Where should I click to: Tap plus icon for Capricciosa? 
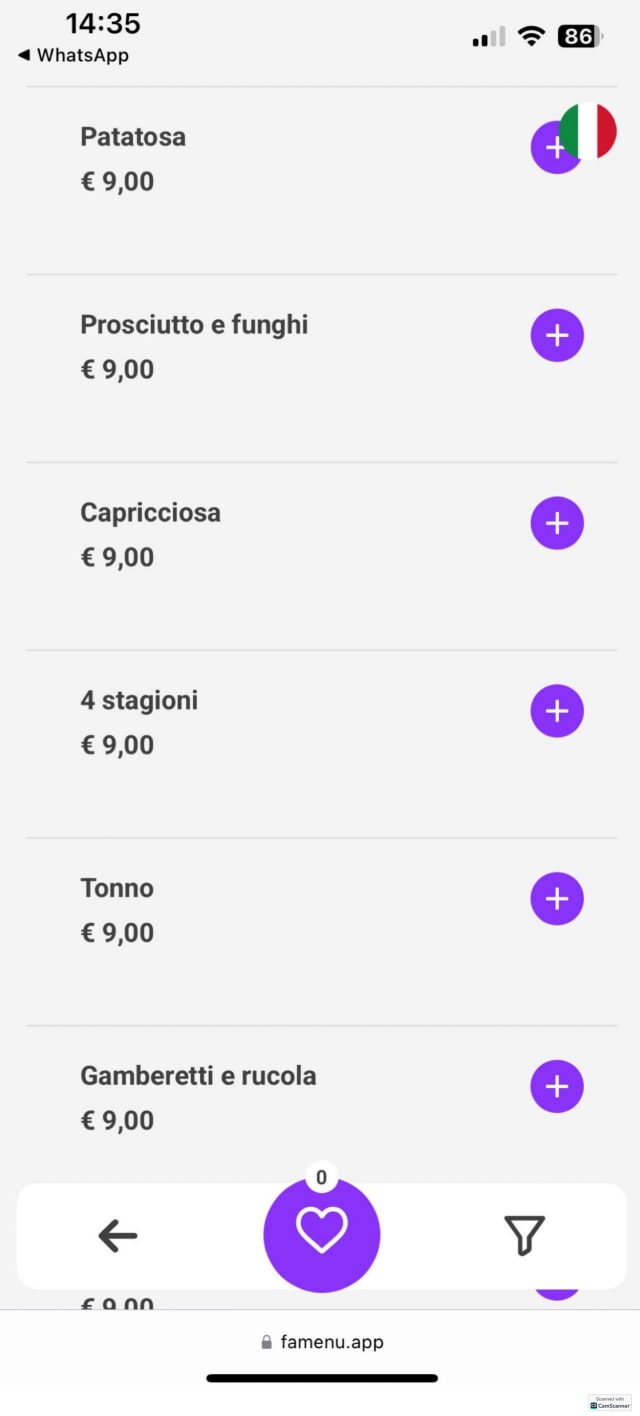[557, 523]
